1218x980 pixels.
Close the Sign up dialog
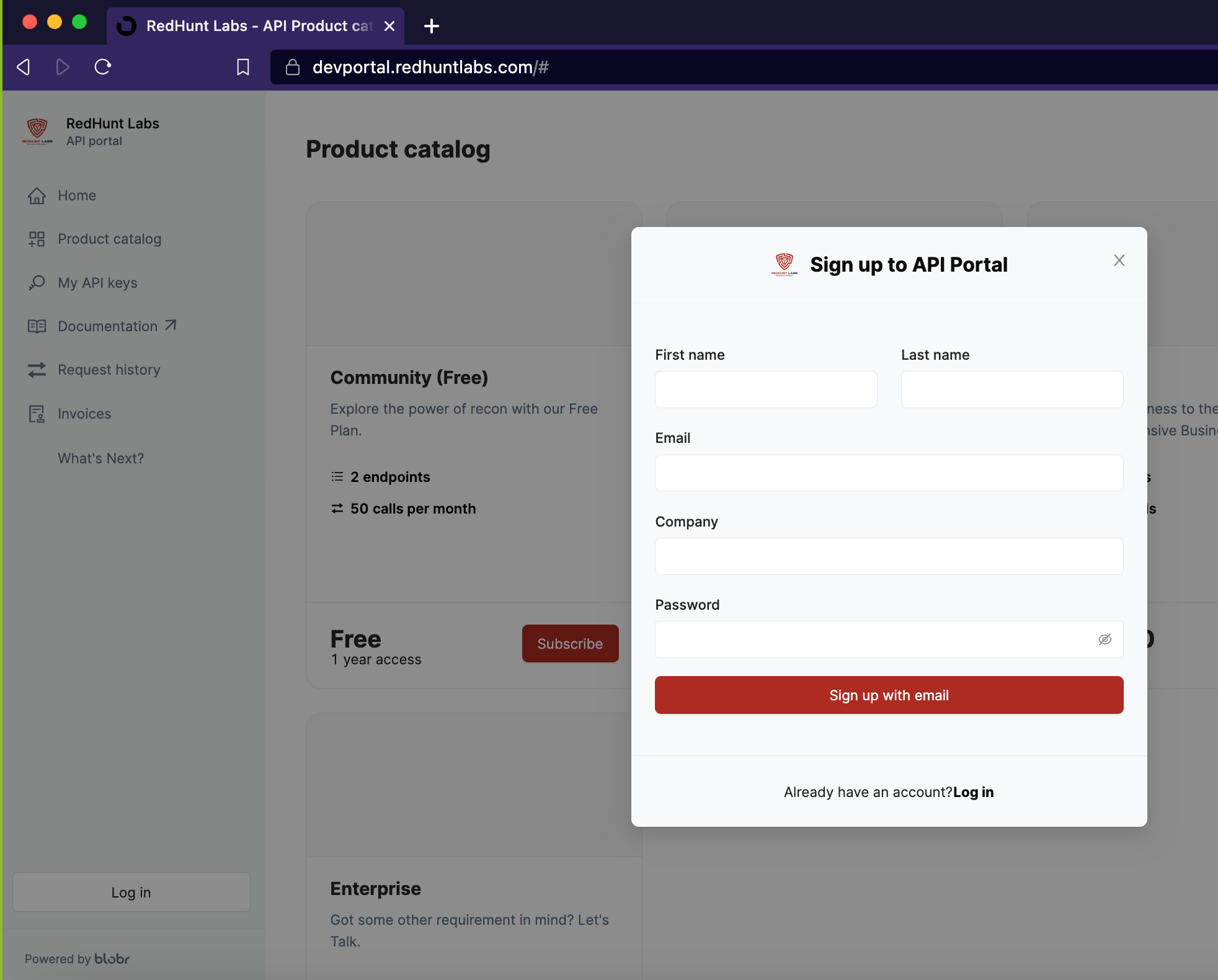1119,261
